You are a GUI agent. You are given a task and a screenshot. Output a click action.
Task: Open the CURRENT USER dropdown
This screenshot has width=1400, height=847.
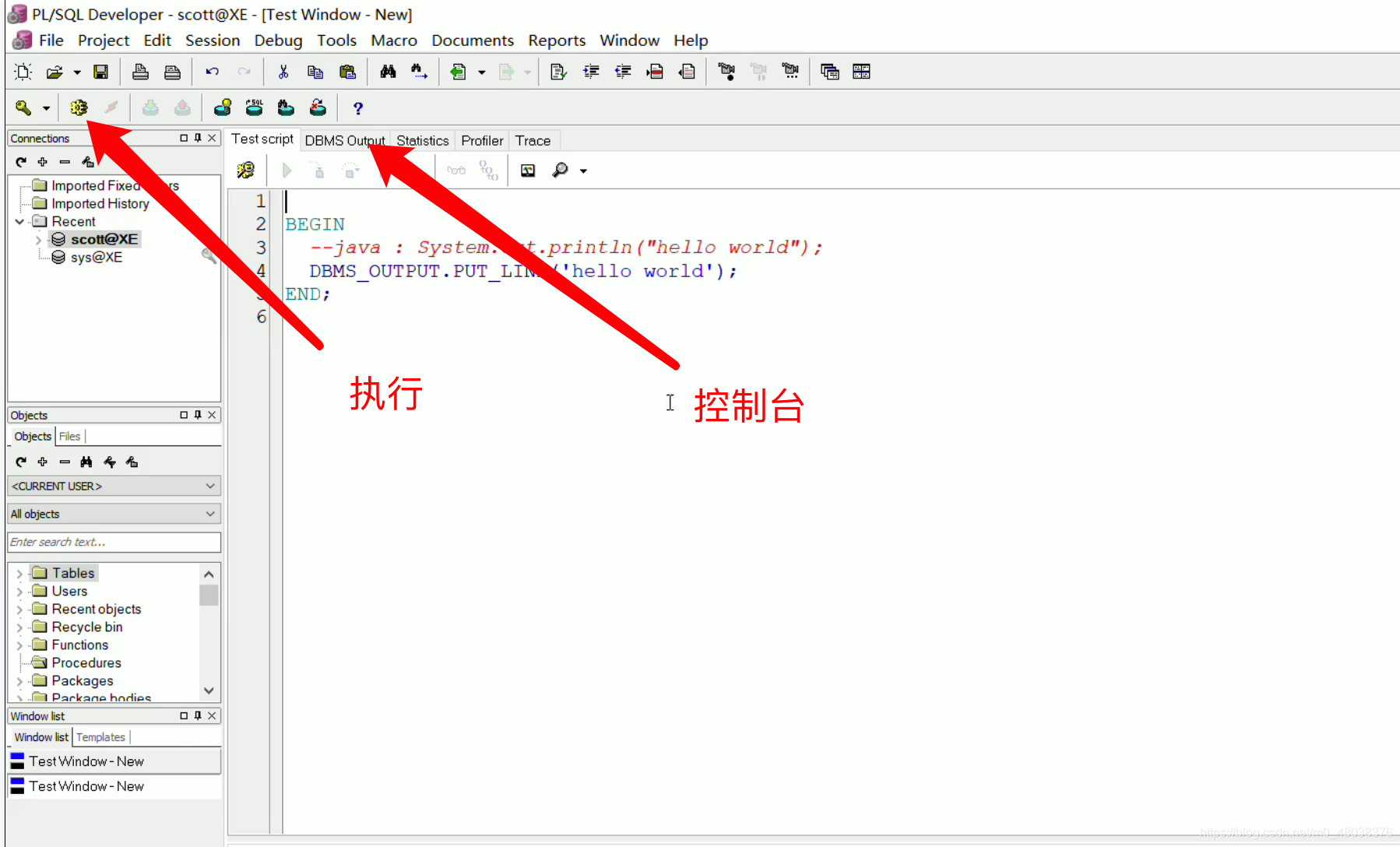(x=114, y=486)
